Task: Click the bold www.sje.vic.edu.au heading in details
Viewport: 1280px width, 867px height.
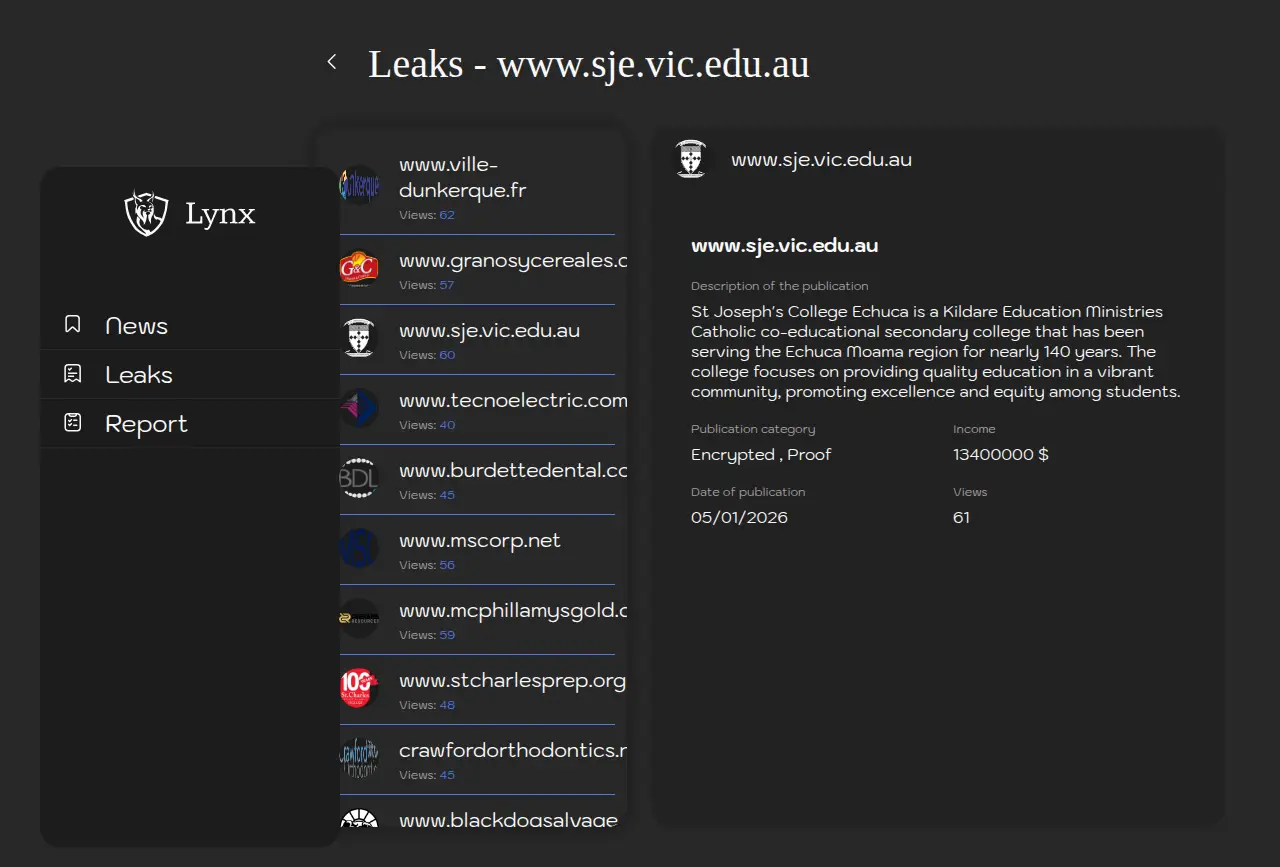Action: (784, 246)
